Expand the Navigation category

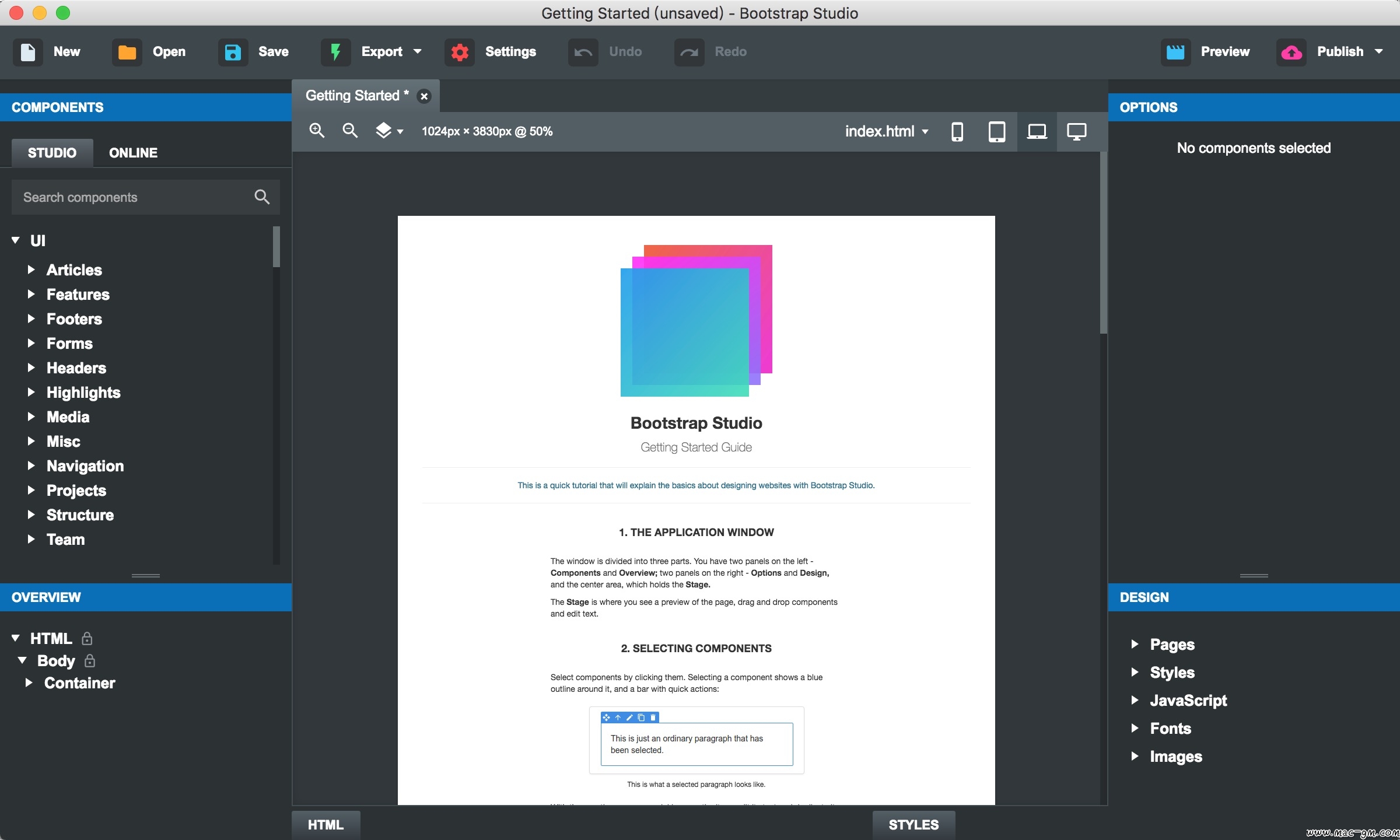point(32,466)
